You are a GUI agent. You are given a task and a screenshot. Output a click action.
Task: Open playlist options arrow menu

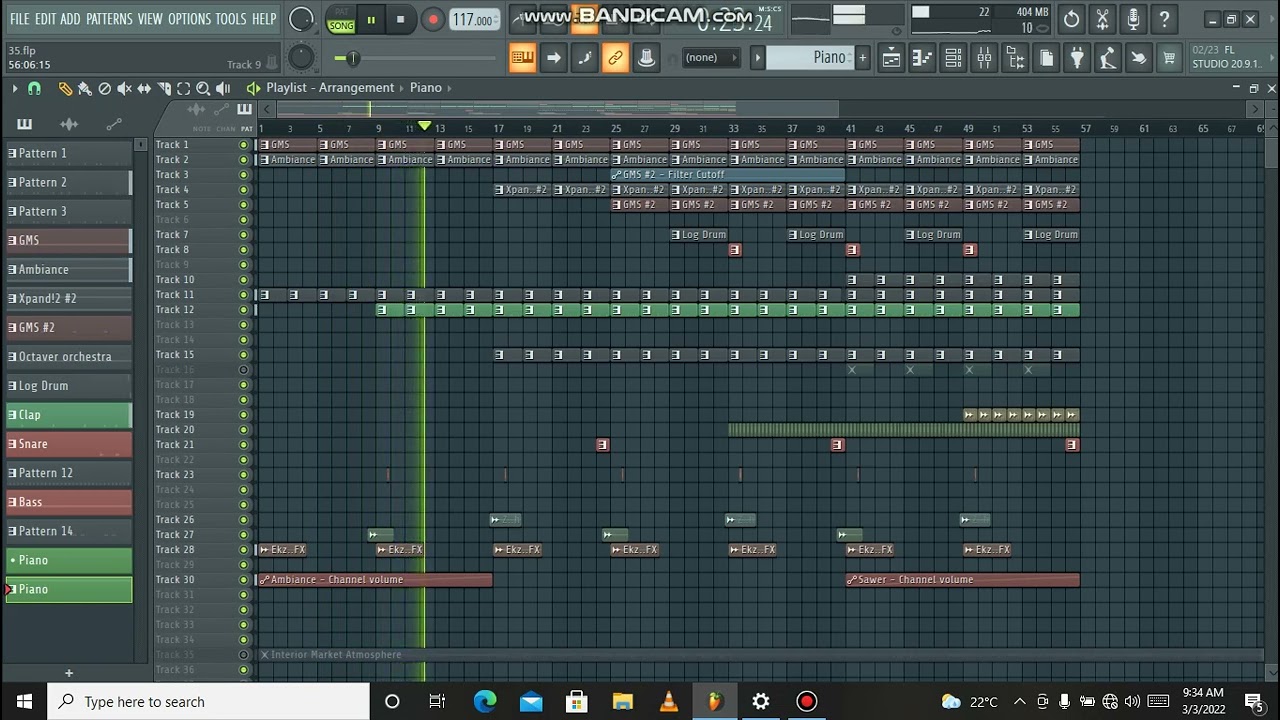pos(14,89)
